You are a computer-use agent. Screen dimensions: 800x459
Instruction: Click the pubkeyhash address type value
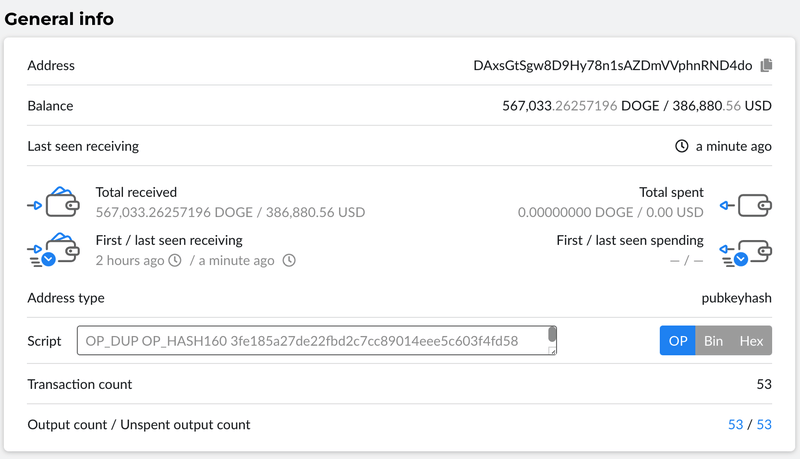pyautogui.click(x=737, y=298)
